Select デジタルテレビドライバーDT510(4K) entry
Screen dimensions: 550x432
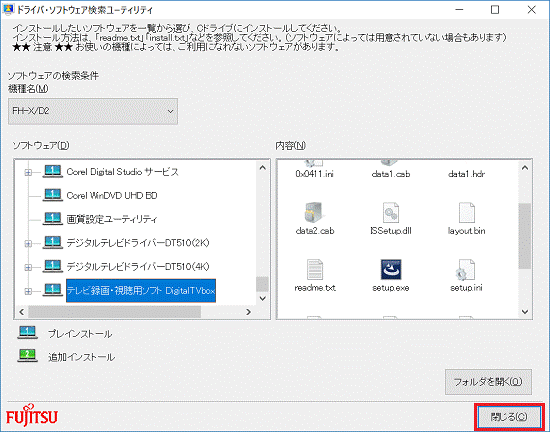tap(138, 266)
